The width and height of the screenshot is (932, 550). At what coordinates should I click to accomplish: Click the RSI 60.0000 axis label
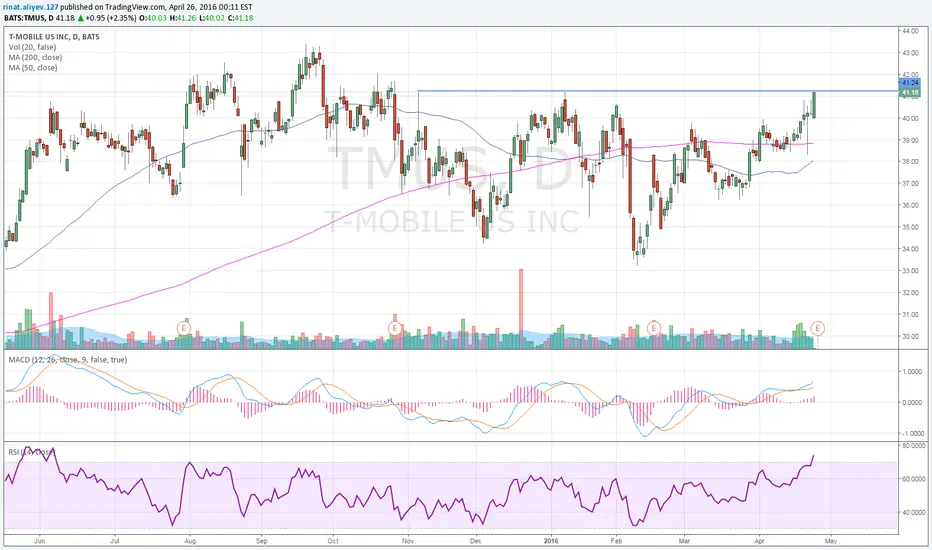click(913, 479)
